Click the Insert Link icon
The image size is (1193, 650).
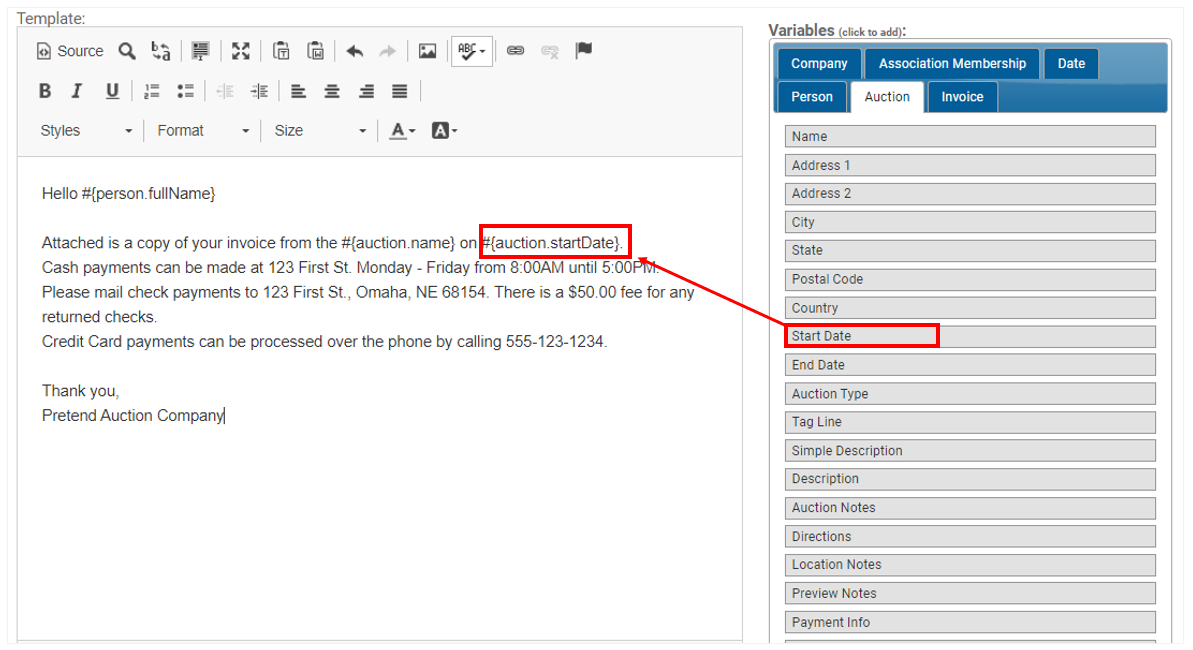(516, 50)
